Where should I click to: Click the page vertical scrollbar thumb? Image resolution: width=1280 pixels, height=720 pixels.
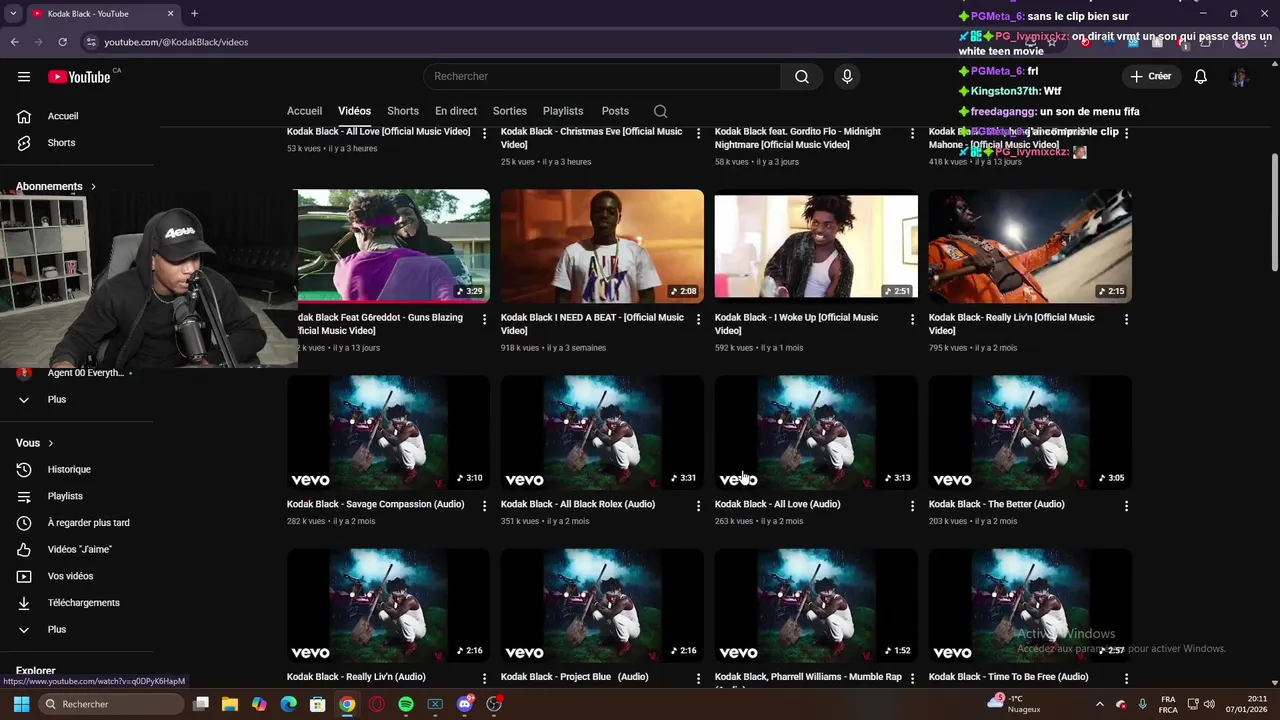coord(1274,211)
